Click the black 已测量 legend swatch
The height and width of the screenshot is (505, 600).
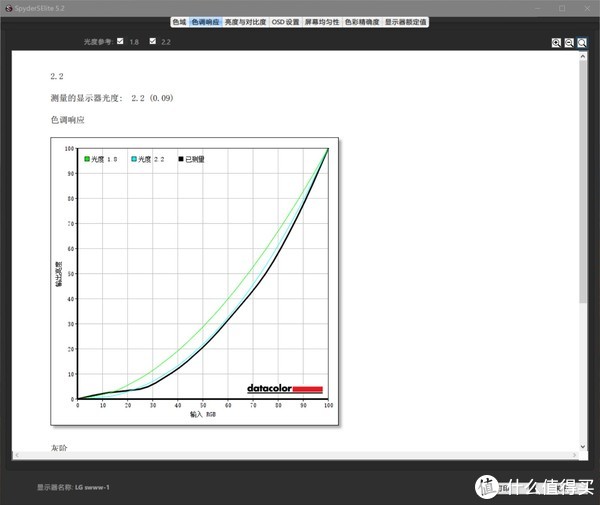[181, 159]
